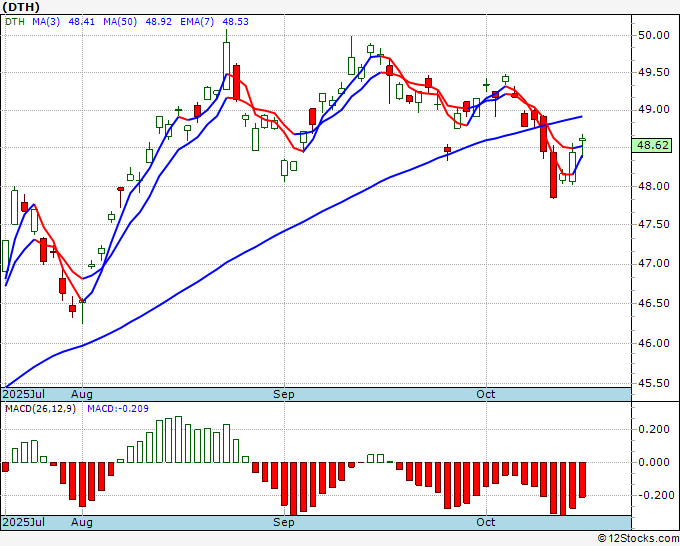Click the 48.00 price axis label
Viewport: 680px width, 546px height.
[654, 186]
